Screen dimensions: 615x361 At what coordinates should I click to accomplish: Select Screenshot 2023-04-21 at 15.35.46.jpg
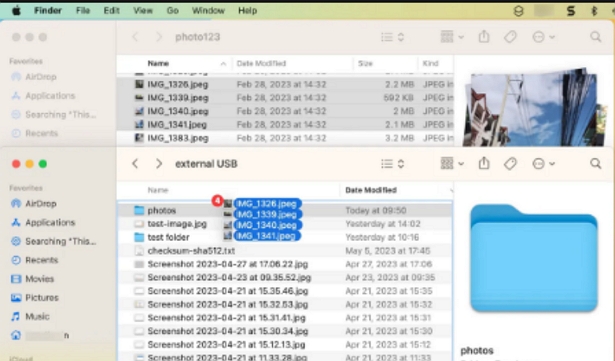click(x=285, y=291)
